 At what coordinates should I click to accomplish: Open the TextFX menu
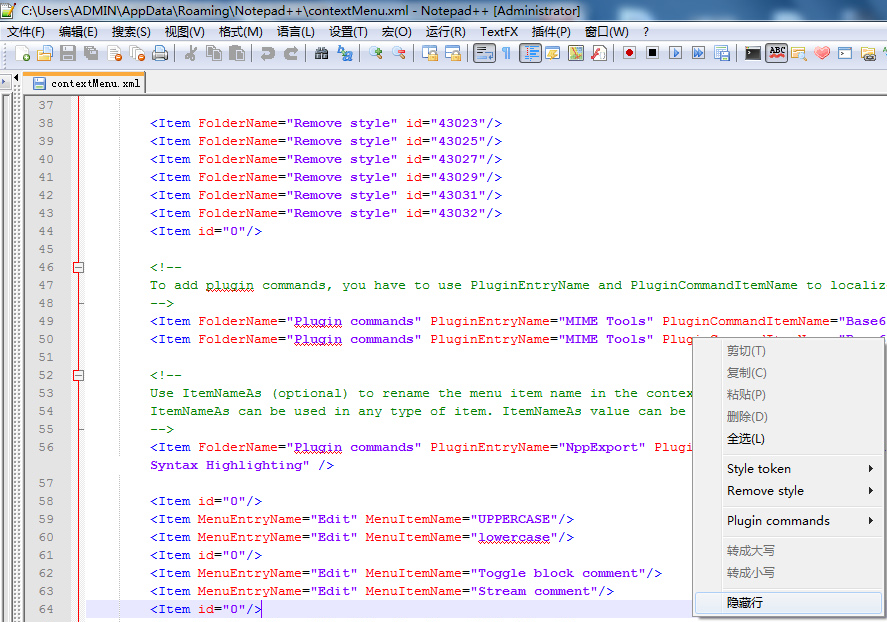(x=498, y=31)
